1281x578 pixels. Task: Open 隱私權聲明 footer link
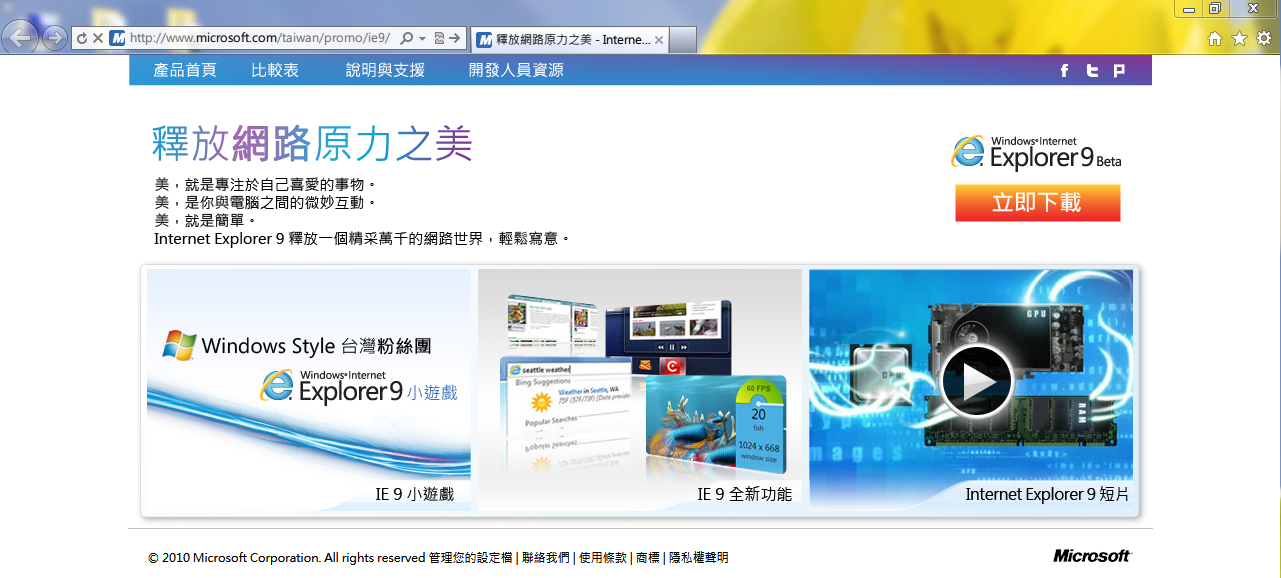[698, 558]
